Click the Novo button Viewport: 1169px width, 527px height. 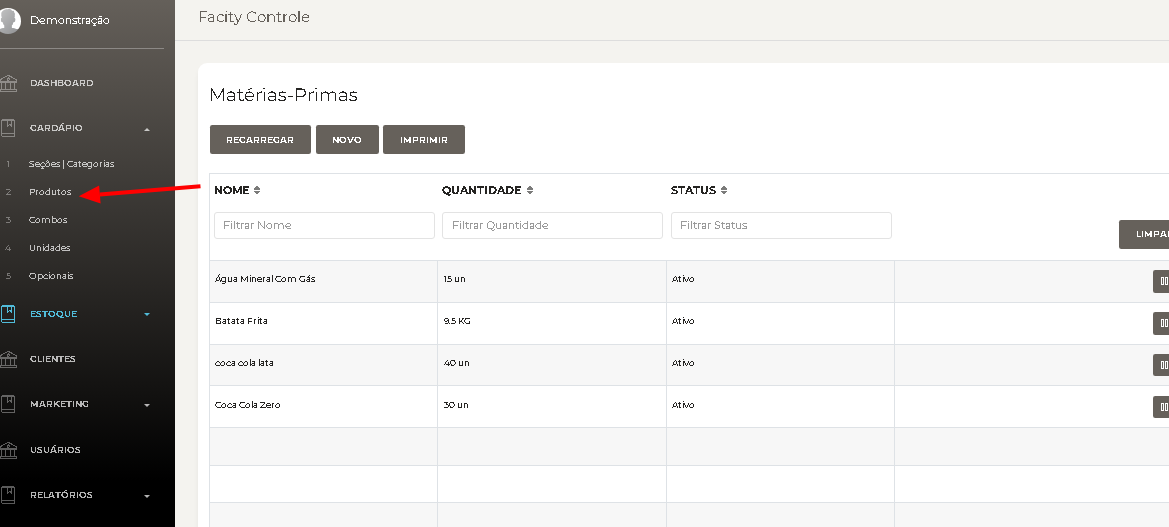click(347, 139)
